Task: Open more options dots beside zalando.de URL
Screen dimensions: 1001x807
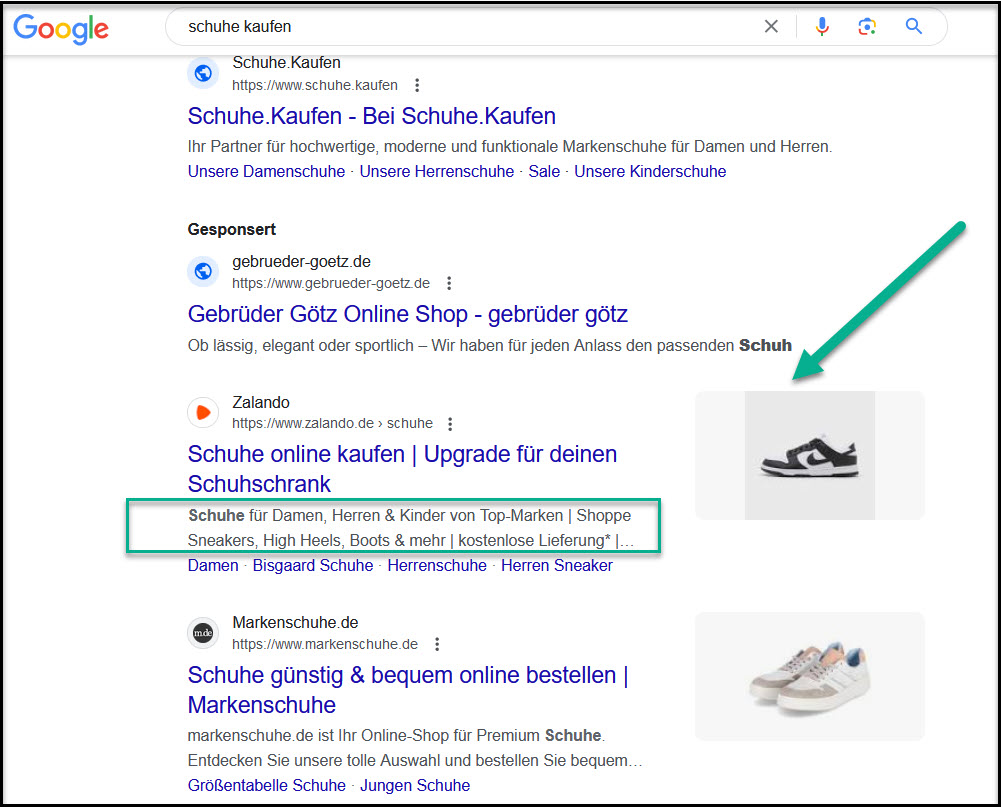Action: click(450, 424)
